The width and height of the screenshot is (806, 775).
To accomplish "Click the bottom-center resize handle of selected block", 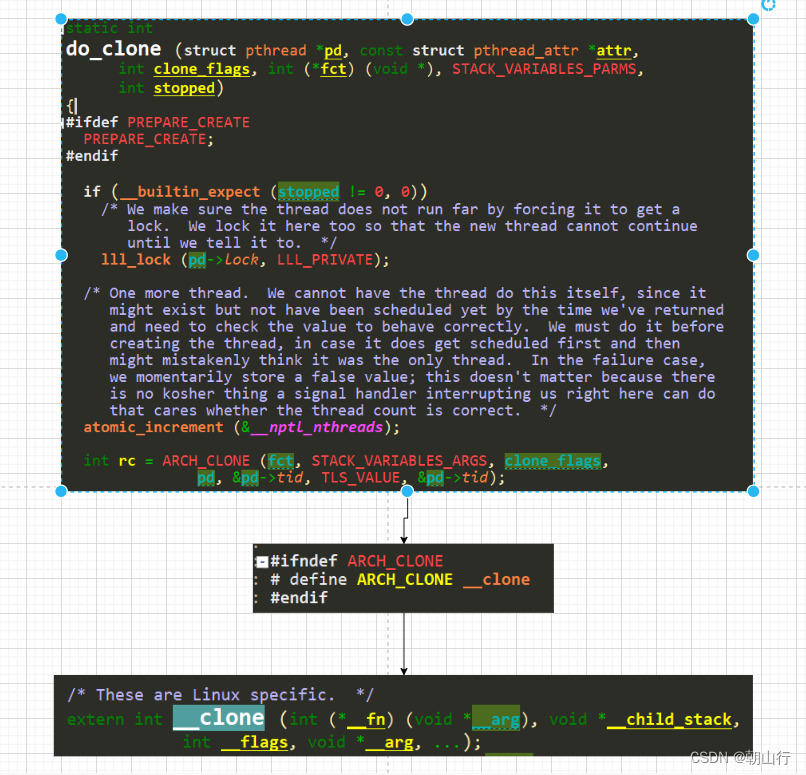I will (x=407, y=491).
